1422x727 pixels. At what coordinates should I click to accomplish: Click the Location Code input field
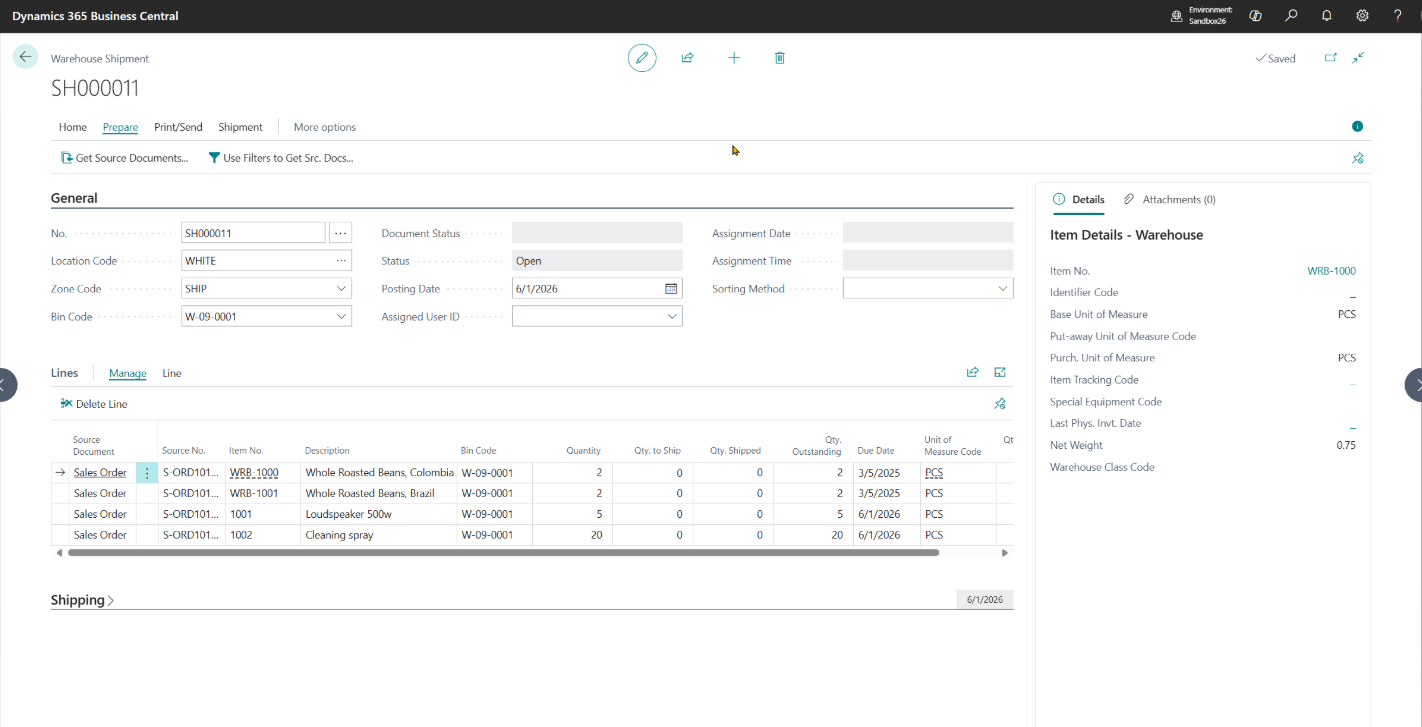(x=257, y=261)
